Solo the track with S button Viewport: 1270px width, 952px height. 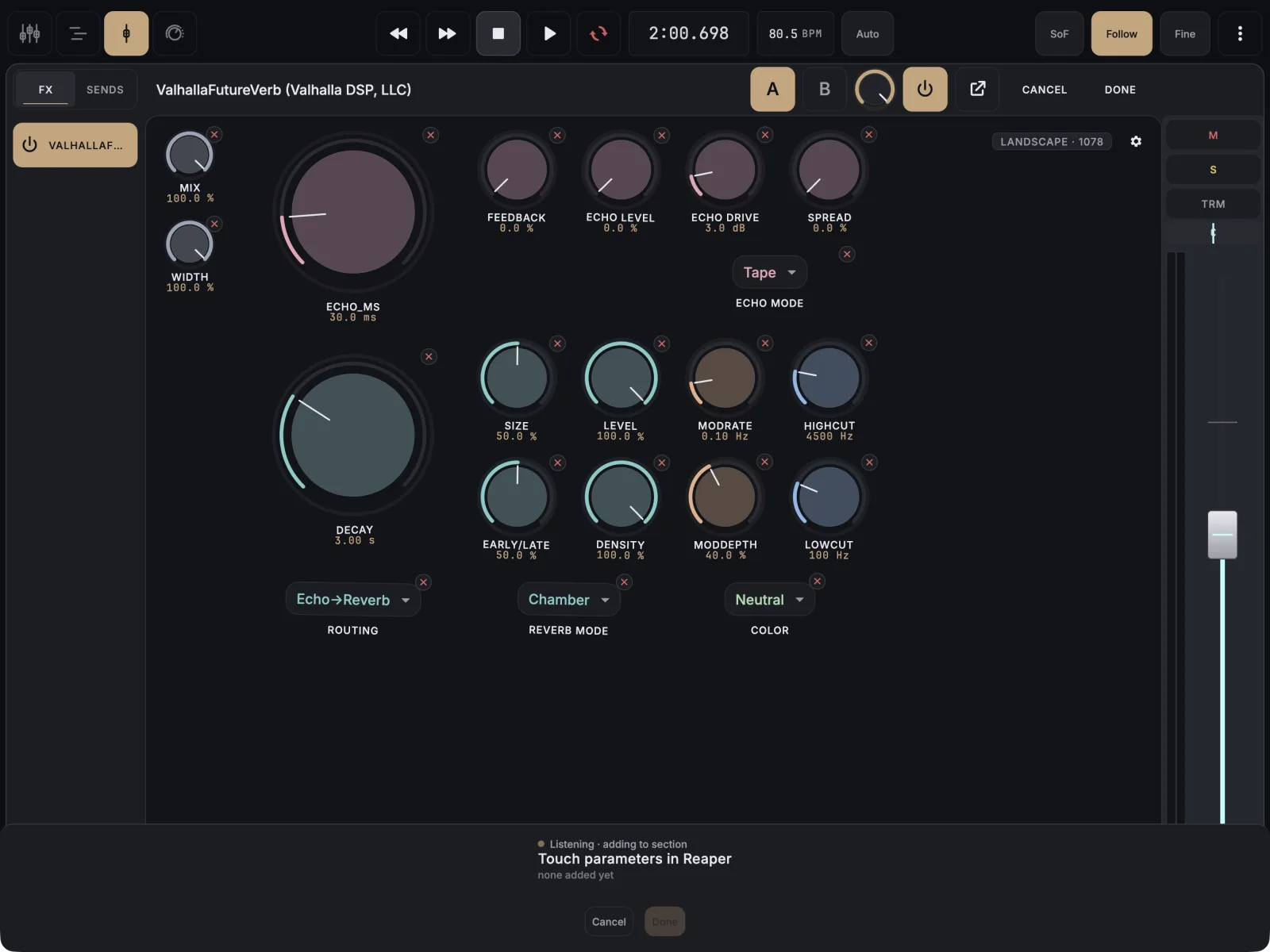1213,169
